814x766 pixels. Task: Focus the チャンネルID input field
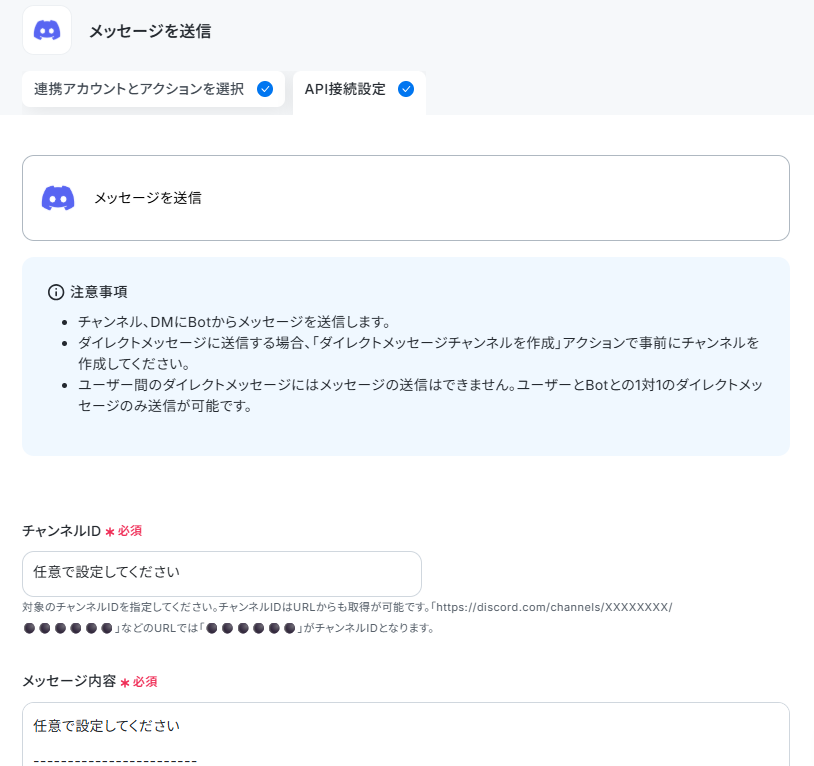[x=222, y=573]
